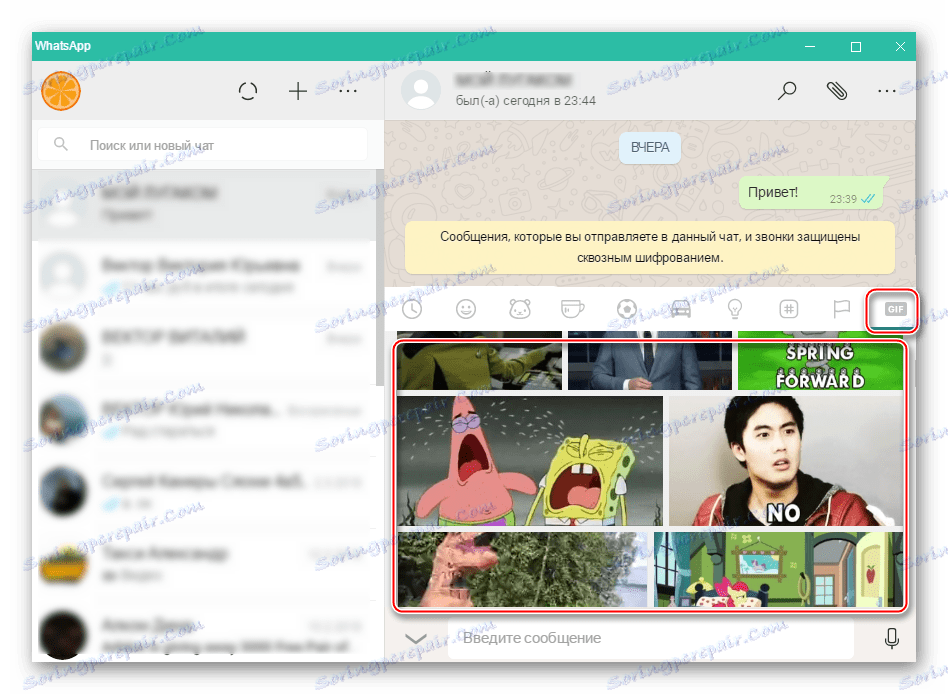Image resolution: width=948 pixels, height=694 pixels.
Task: Attach a file with paperclip icon
Action: click(837, 91)
